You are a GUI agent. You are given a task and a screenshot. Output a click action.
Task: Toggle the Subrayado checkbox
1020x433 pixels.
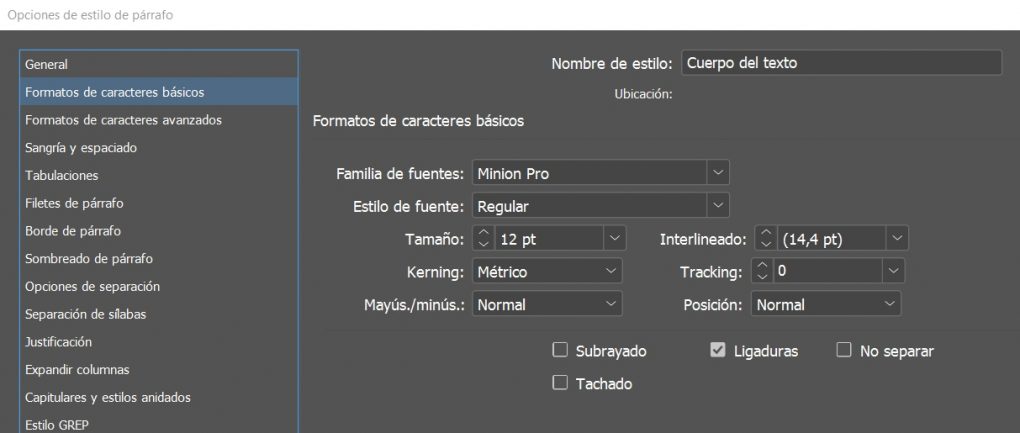(x=560, y=351)
